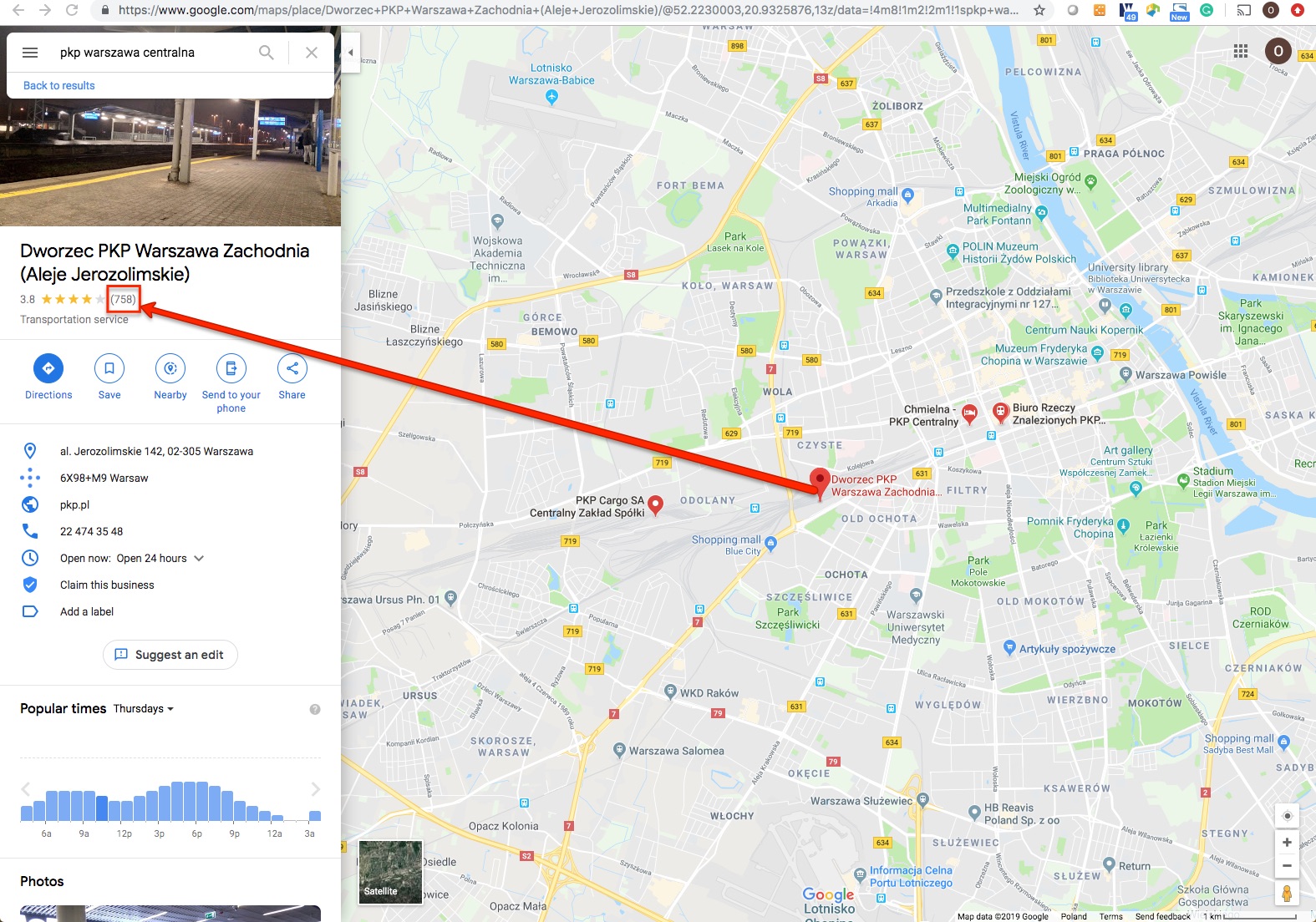This screenshot has height=922, width=1316.
Task: Open the Thursdays day dropdown
Action: pos(144,709)
